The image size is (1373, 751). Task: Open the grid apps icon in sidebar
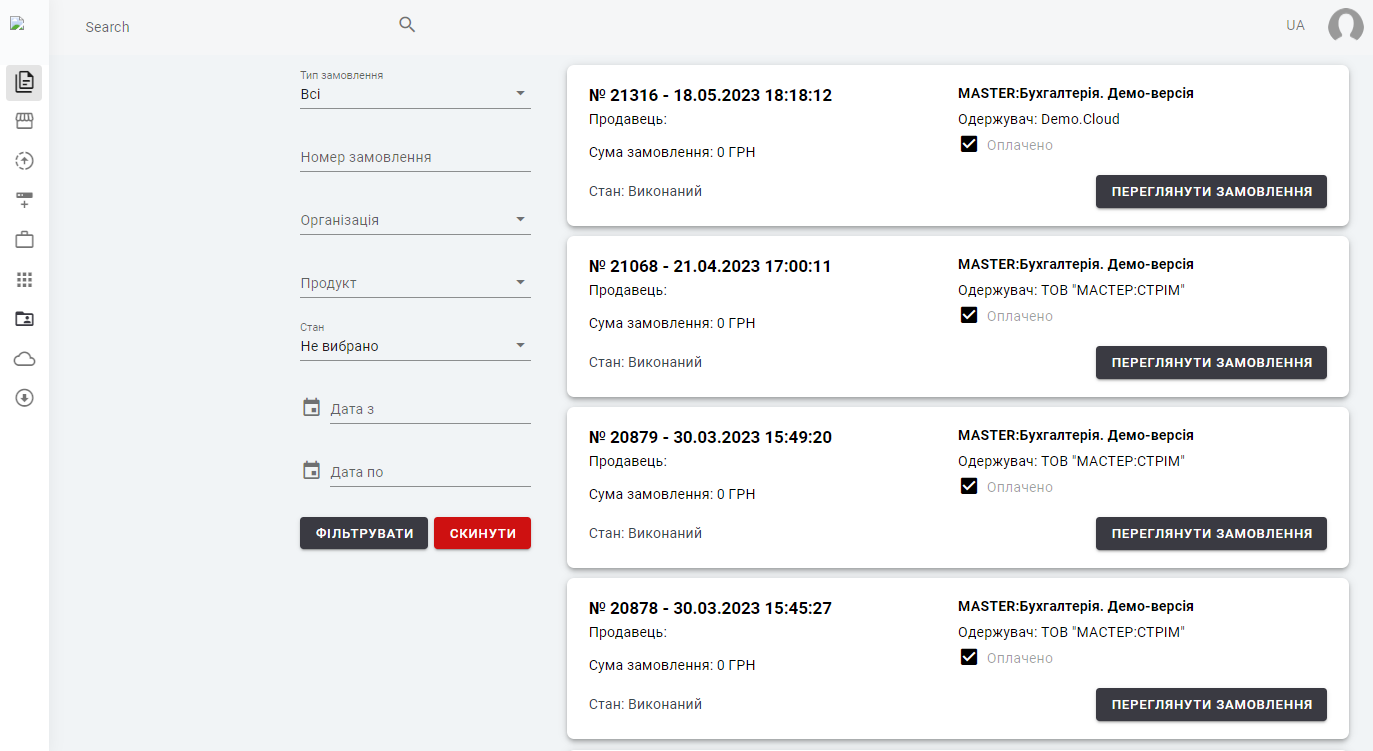click(24, 279)
